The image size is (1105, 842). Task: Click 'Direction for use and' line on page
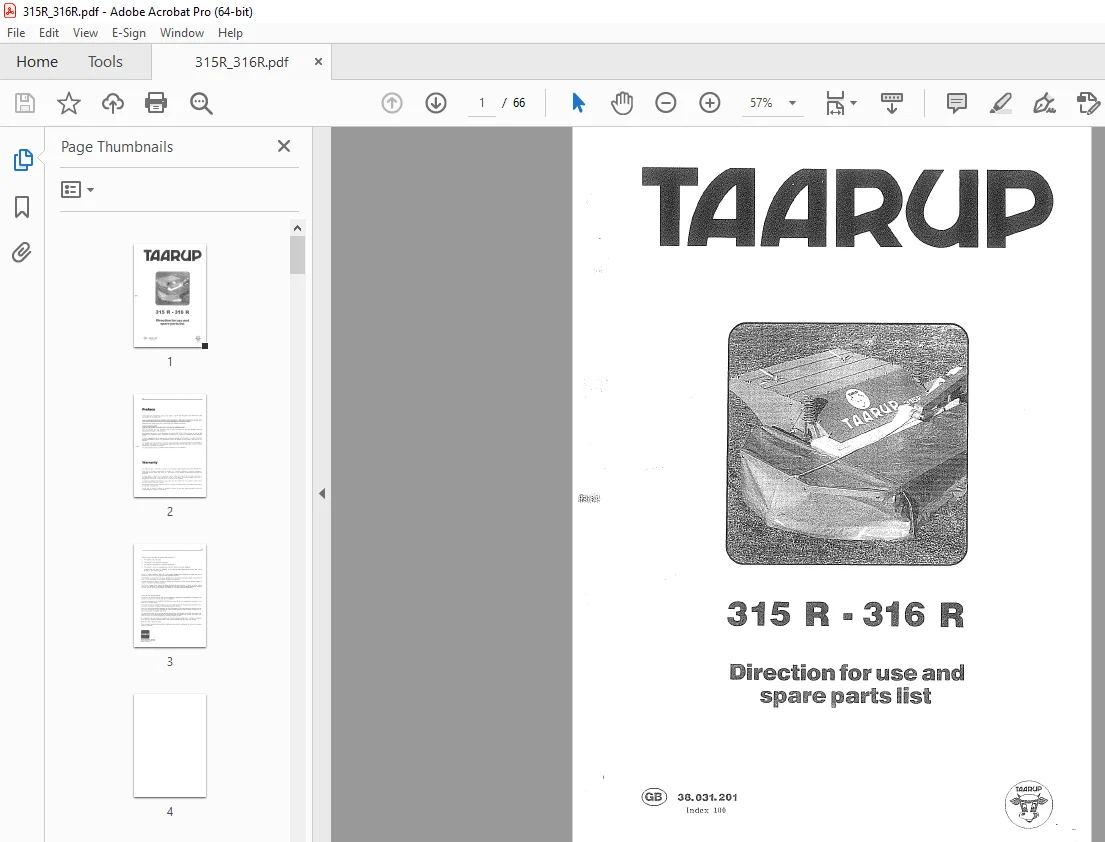click(846, 673)
